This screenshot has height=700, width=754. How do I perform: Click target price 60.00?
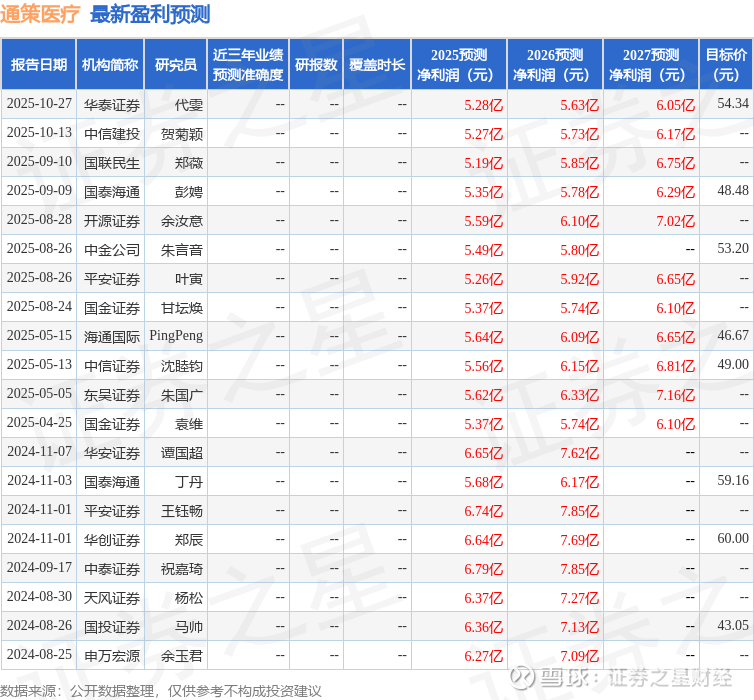pos(733,539)
